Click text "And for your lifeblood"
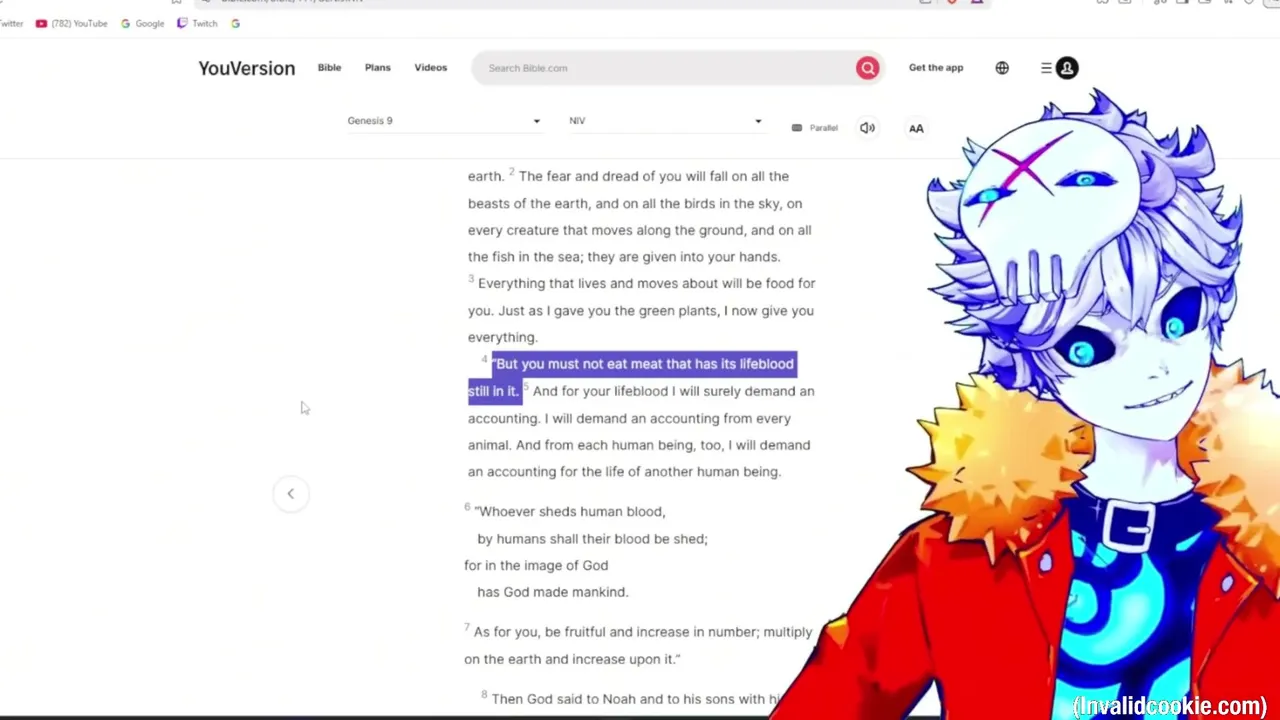This screenshot has height=720, width=1280. [600, 391]
